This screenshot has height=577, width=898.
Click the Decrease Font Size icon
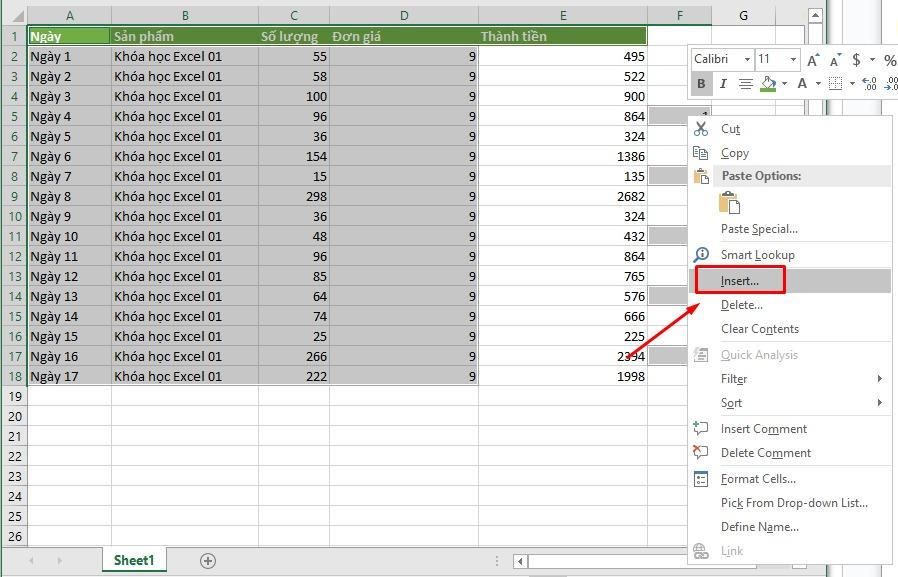tap(837, 59)
